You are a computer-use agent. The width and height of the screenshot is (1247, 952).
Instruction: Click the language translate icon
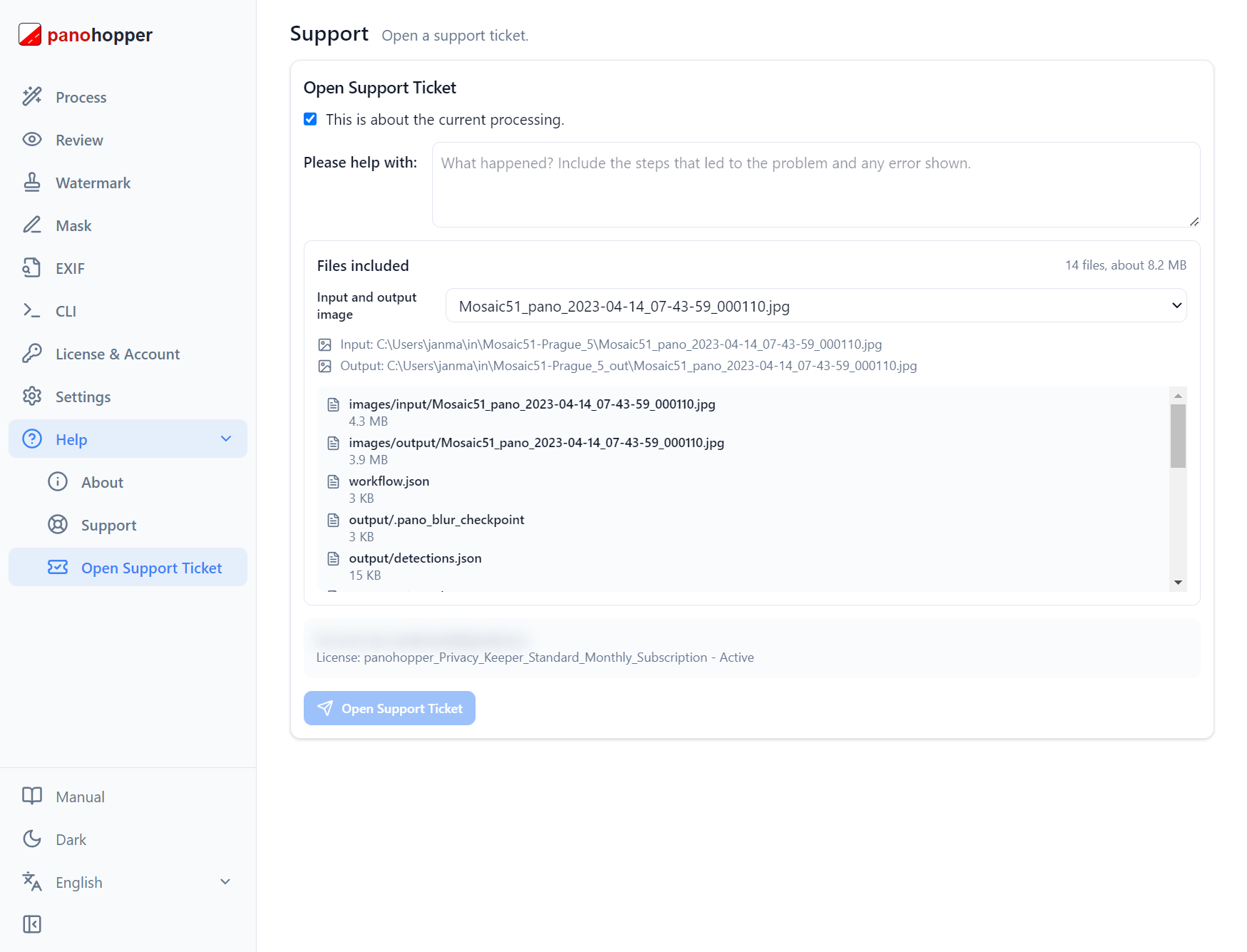coord(32,881)
